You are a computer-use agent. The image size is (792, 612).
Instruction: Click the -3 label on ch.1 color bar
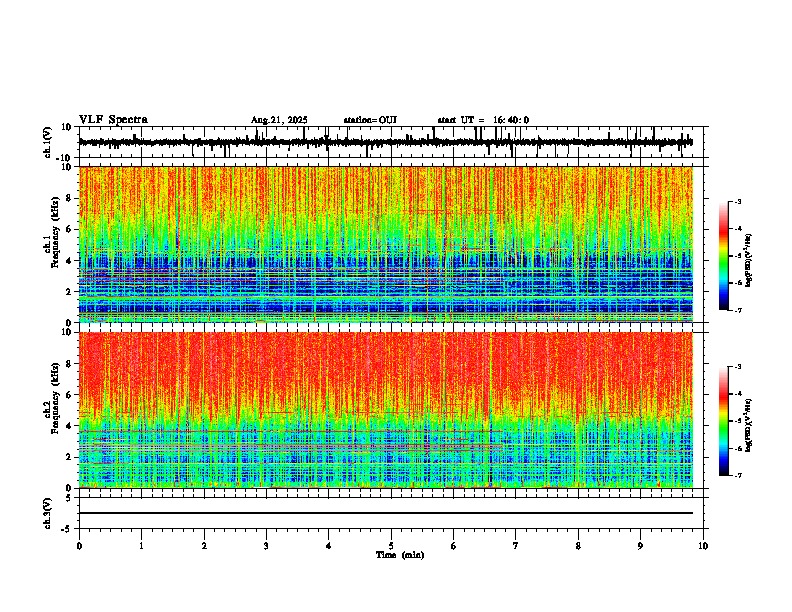738,202
